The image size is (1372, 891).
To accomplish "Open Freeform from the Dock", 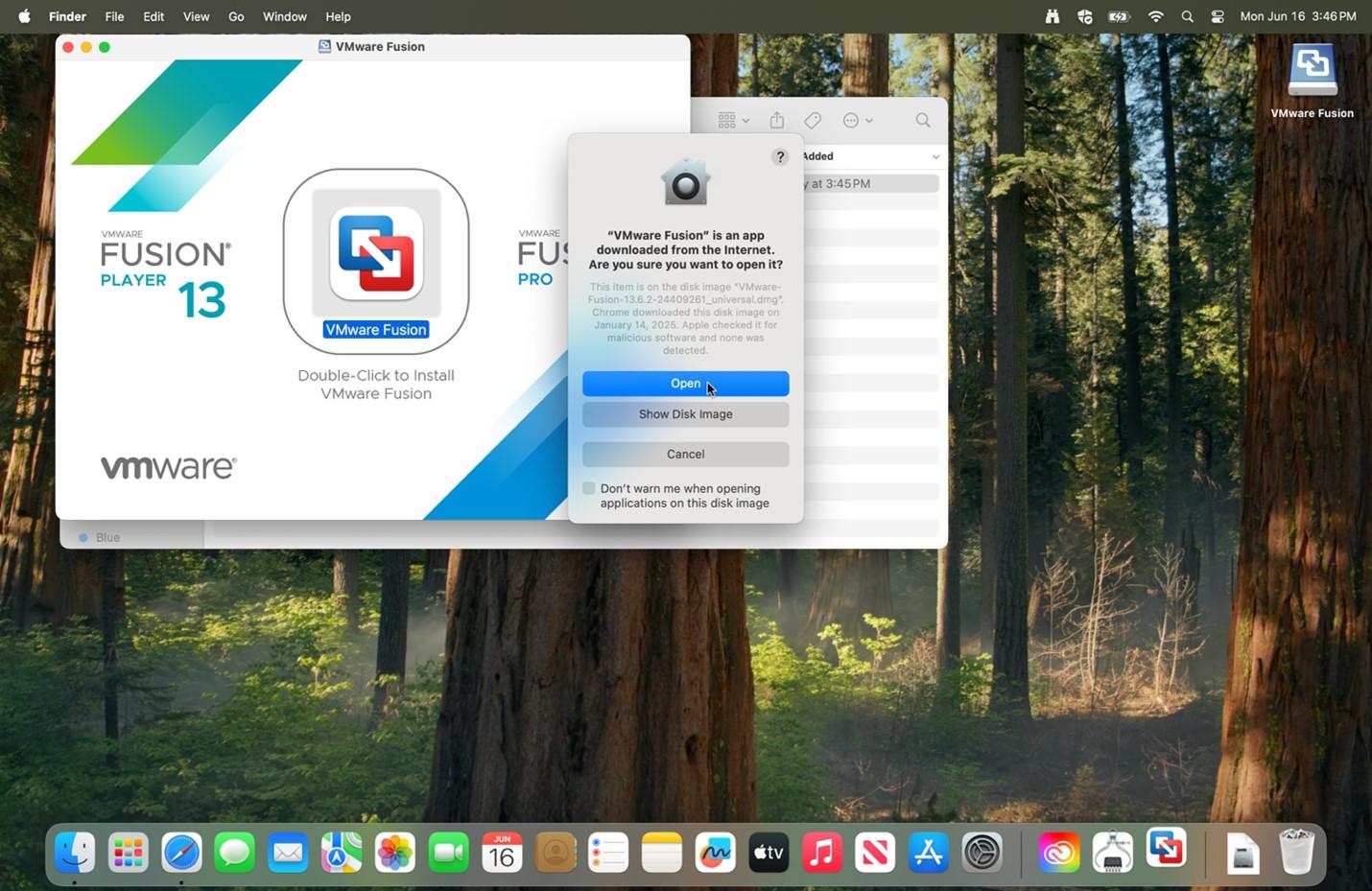I will [x=715, y=852].
